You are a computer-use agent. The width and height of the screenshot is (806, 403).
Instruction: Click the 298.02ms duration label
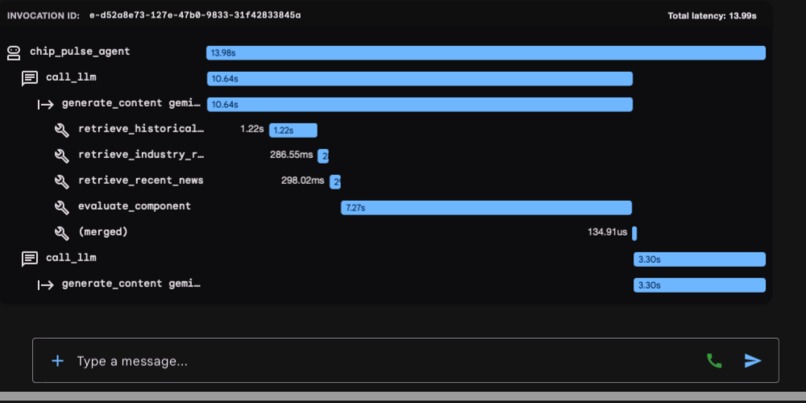(x=303, y=180)
